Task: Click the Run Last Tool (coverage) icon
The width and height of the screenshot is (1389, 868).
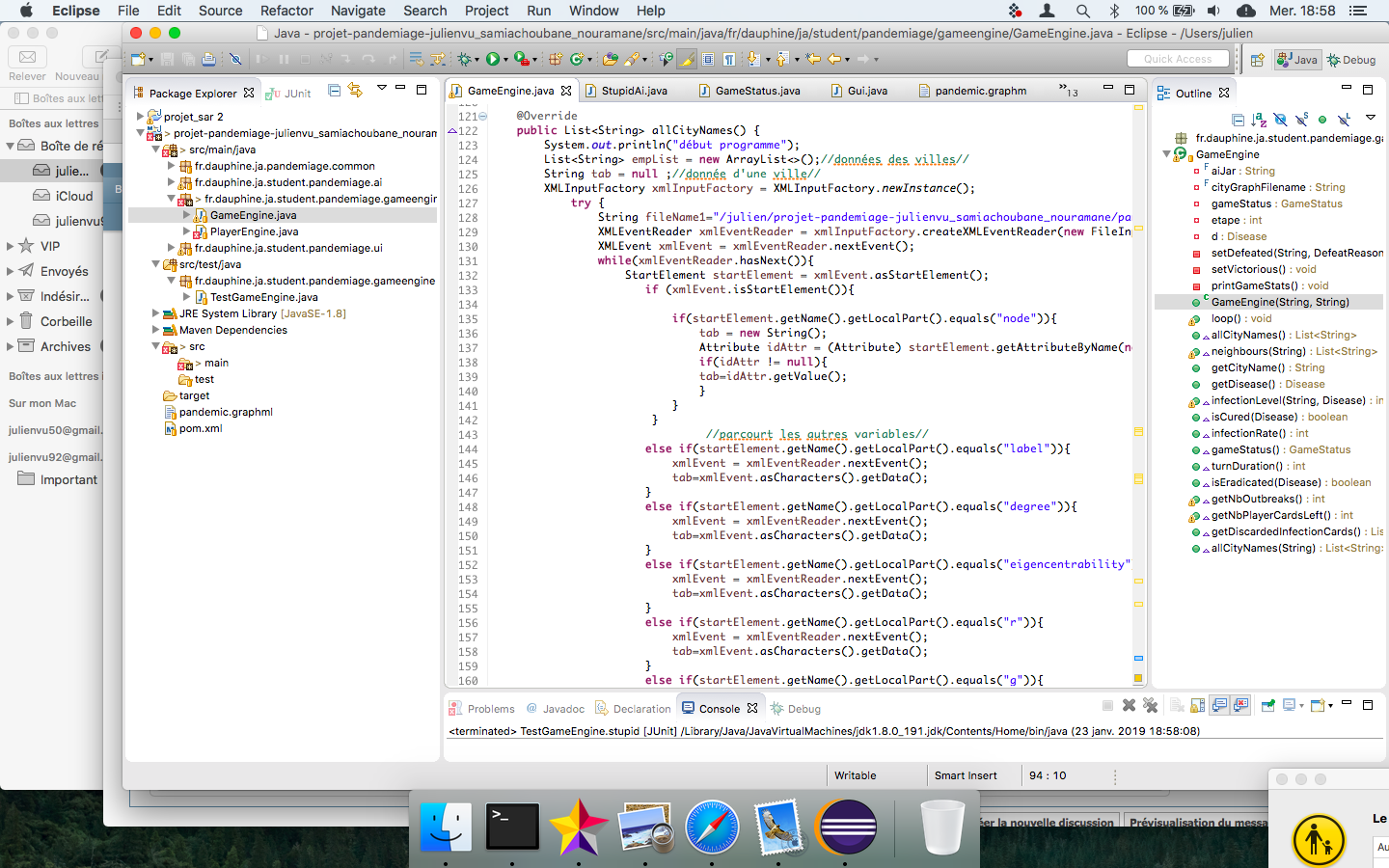Action: [521, 59]
